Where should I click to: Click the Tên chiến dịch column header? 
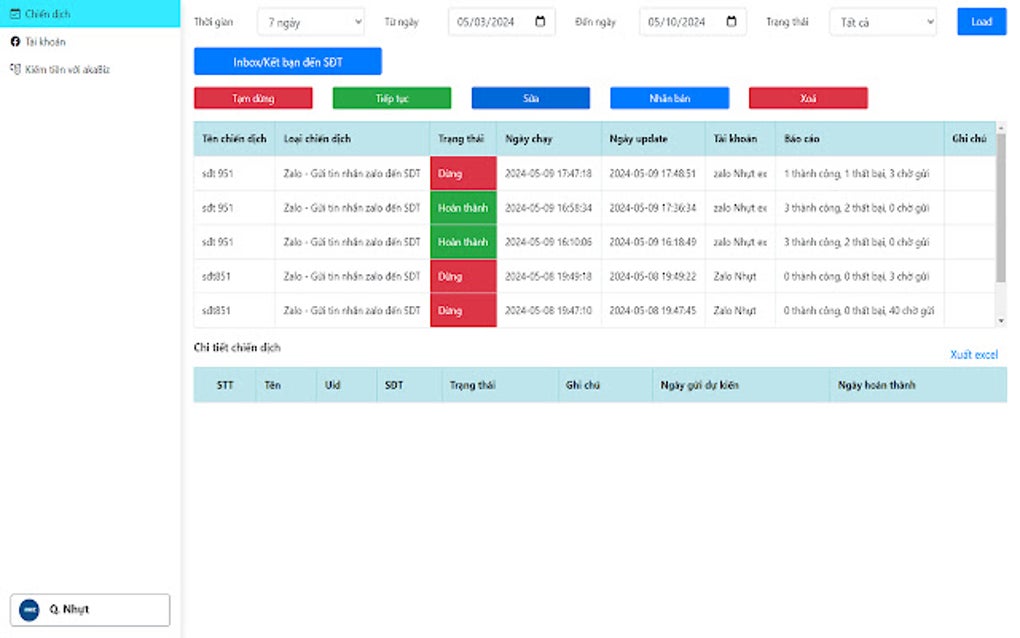pos(234,139)
